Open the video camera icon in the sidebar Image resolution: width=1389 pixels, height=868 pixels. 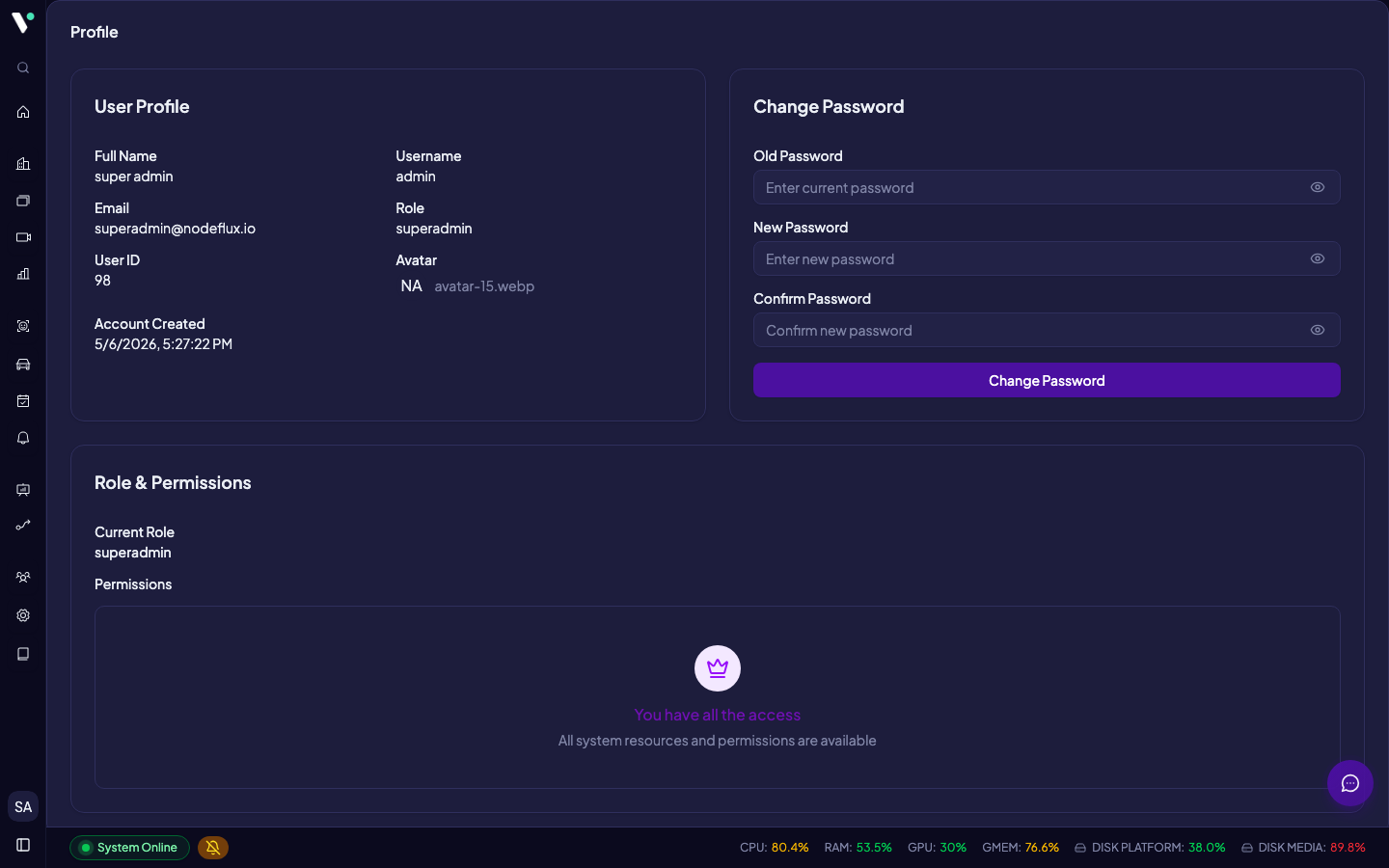tap(23, 237)
